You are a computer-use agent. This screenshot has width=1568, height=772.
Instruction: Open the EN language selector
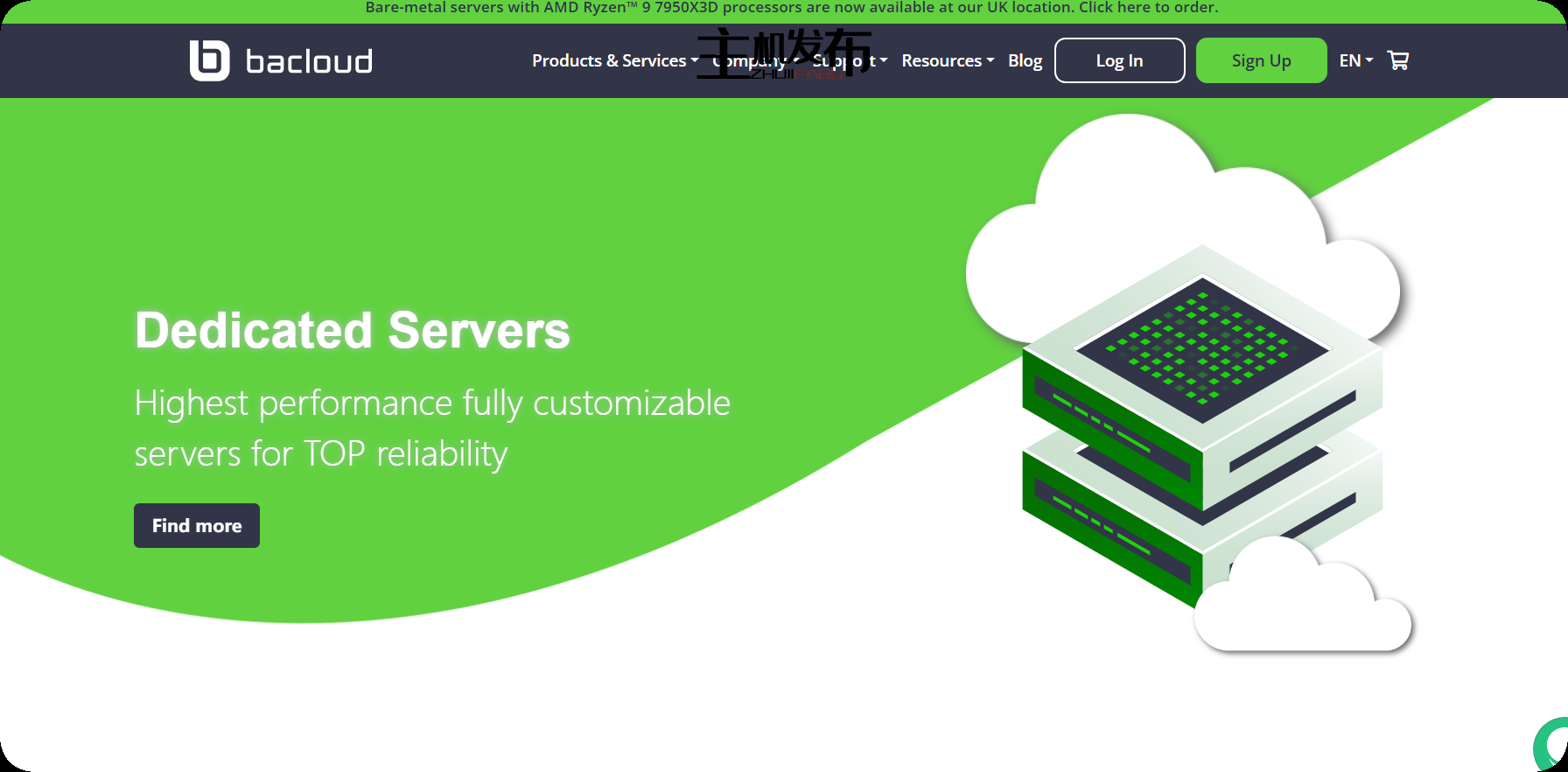(x=1355, y=60)
